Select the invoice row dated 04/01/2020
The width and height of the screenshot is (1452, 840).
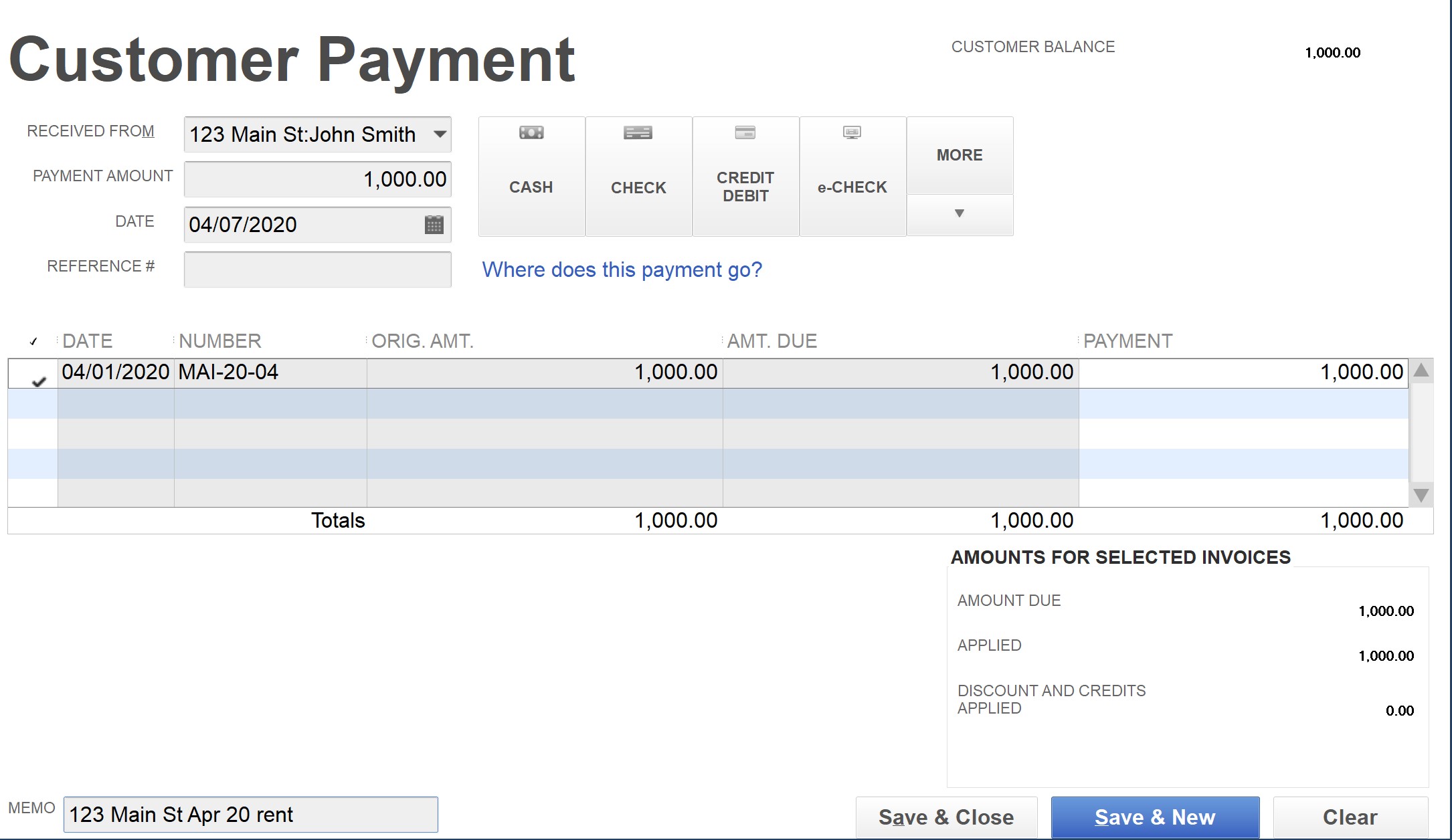pyautogui.click(x=468, y=373)
